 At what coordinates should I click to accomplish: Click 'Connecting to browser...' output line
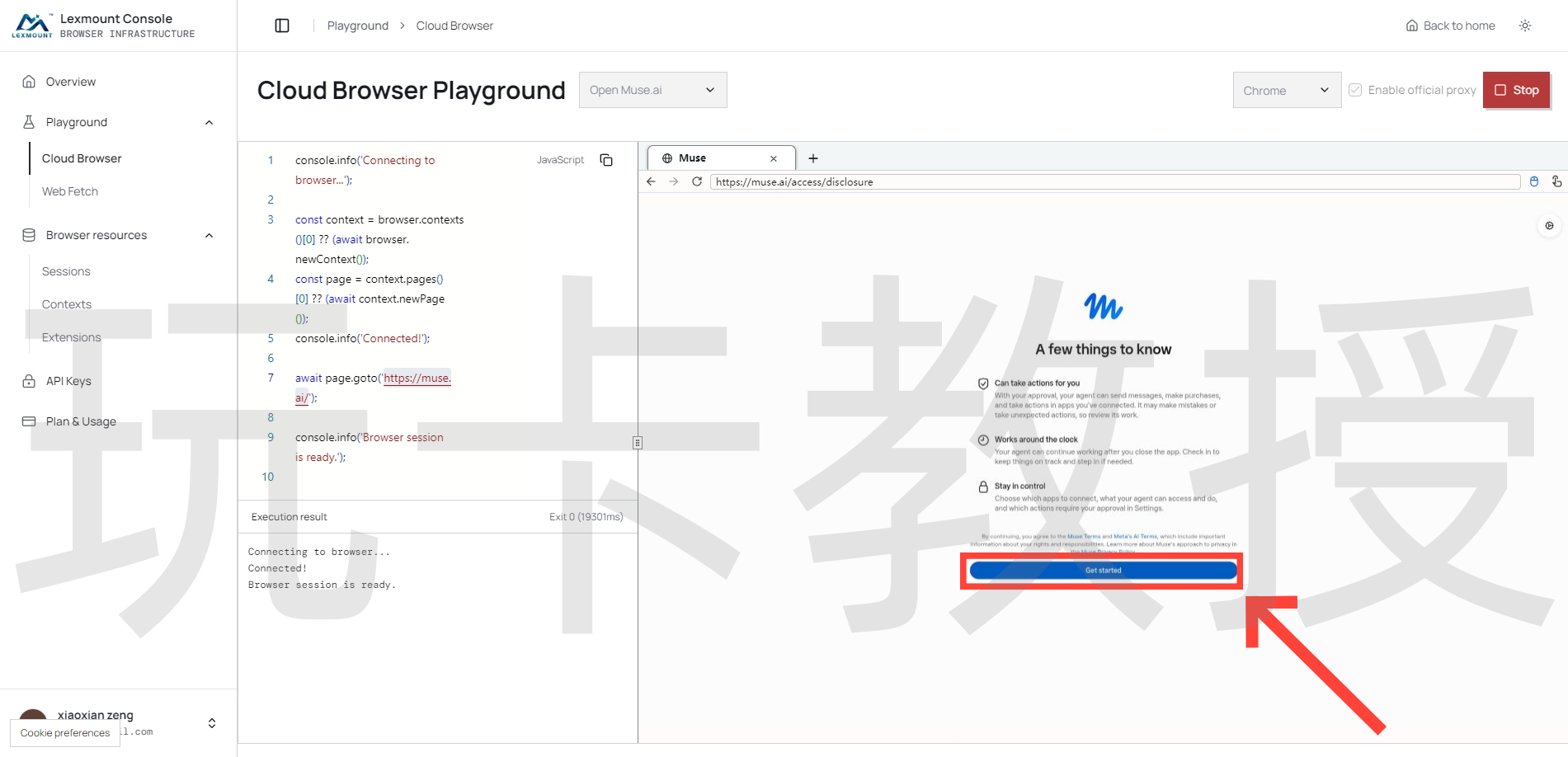coord(319,552)
